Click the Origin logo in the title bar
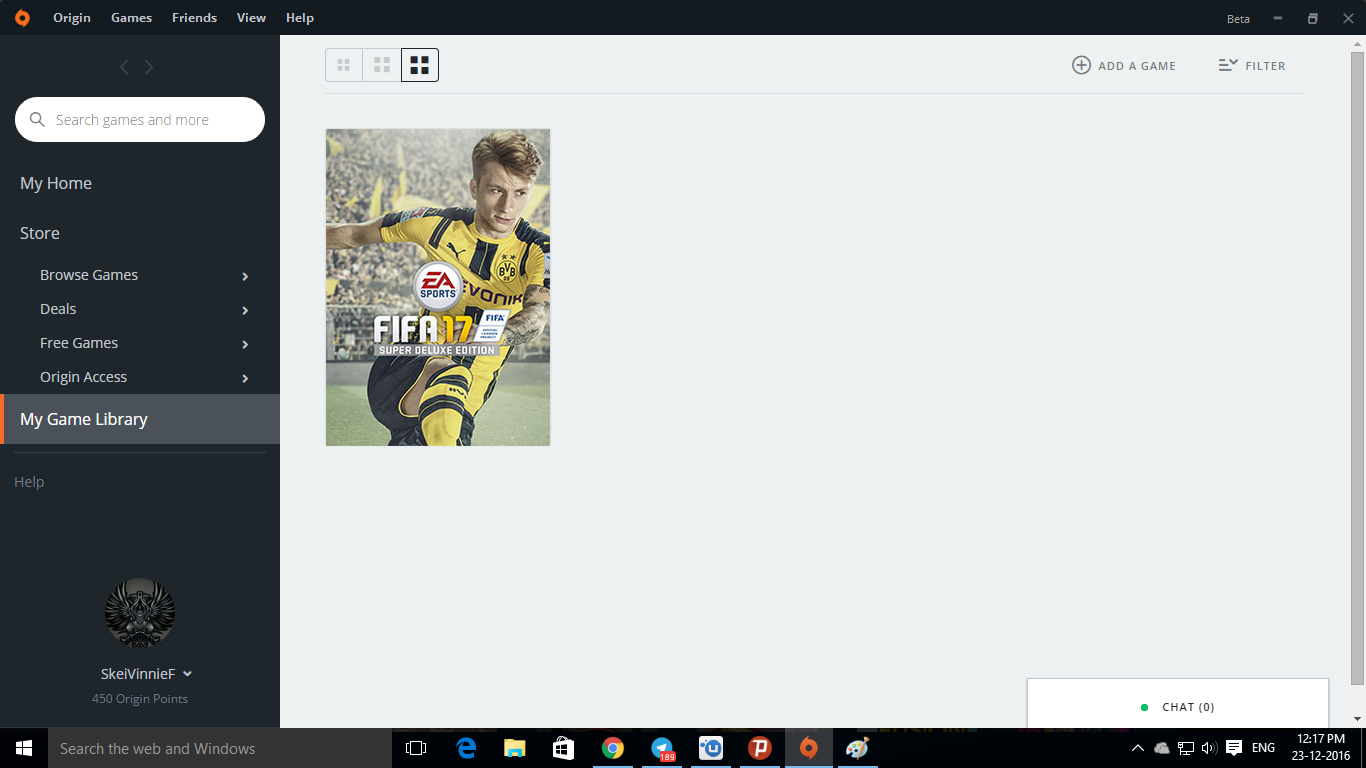1366x768 pixels. (x=22, y=18)
